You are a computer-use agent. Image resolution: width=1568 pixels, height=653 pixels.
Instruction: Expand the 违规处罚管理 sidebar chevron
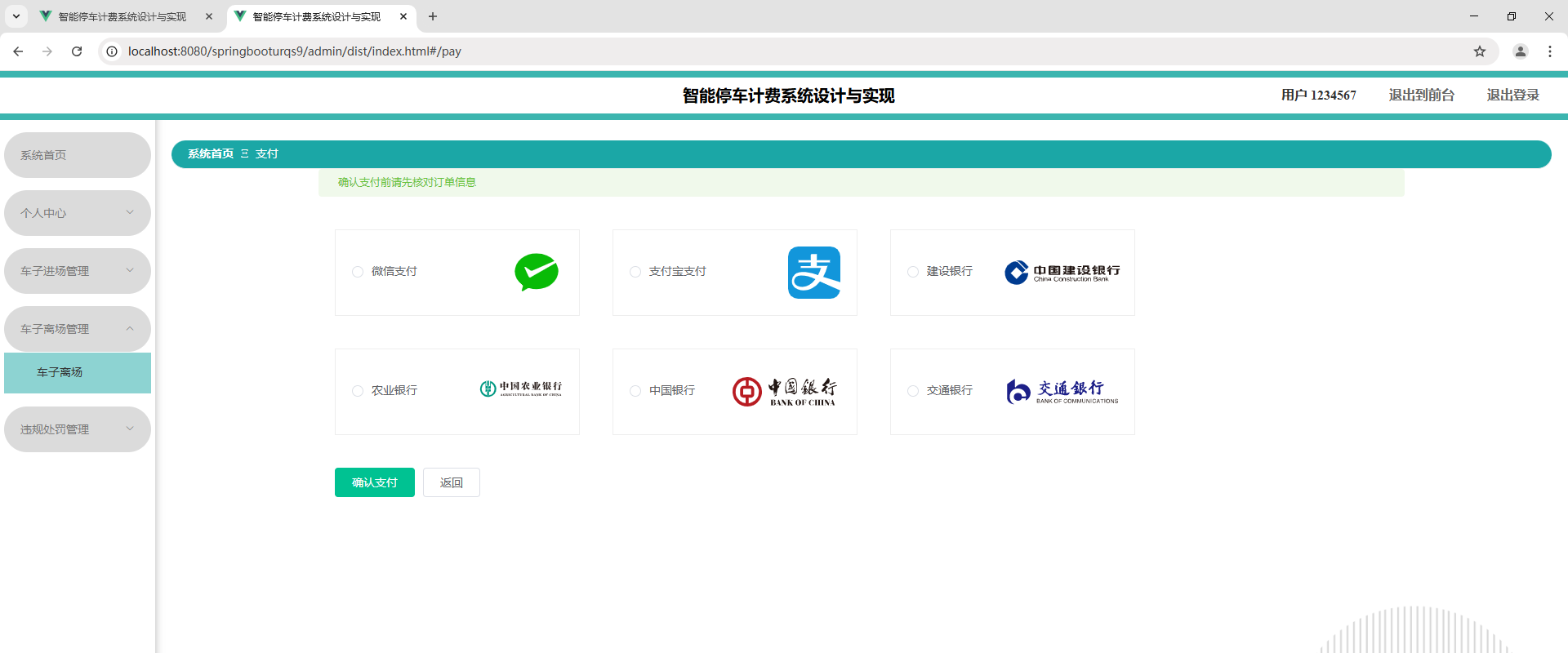pos(130,429)
